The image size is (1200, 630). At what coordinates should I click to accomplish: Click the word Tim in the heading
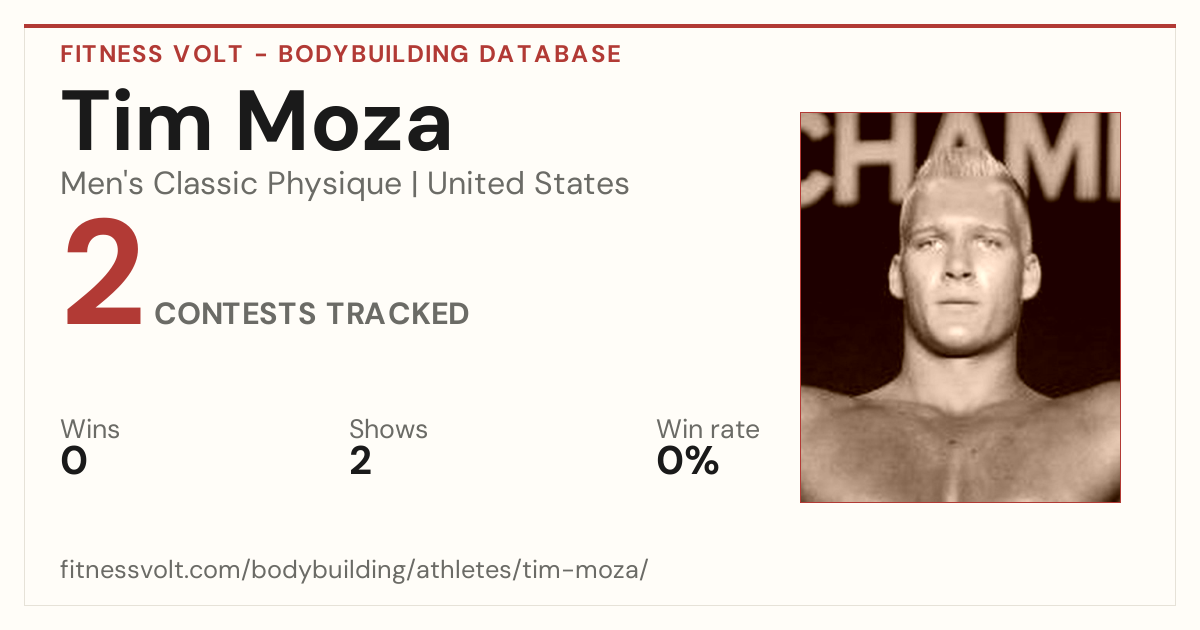137,121
